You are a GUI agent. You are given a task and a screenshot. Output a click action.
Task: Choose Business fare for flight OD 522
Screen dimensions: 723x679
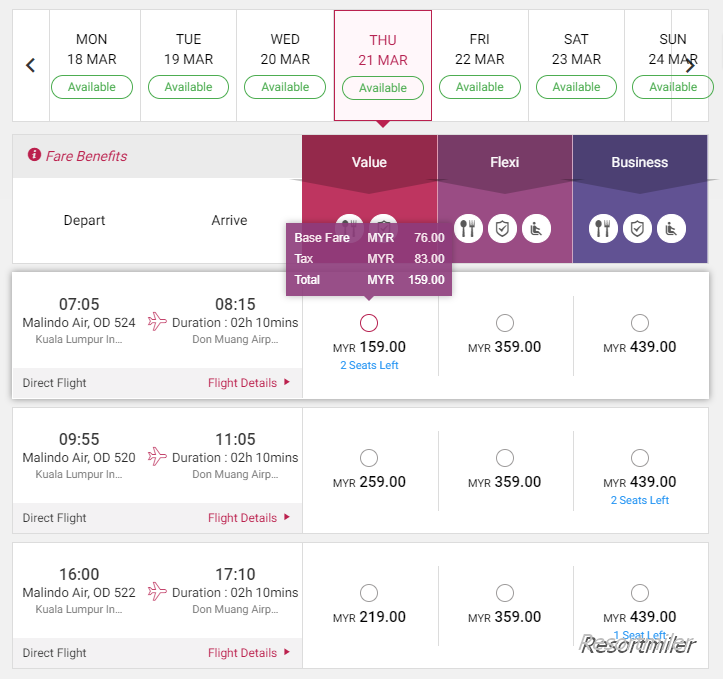(x=640, y=593)
